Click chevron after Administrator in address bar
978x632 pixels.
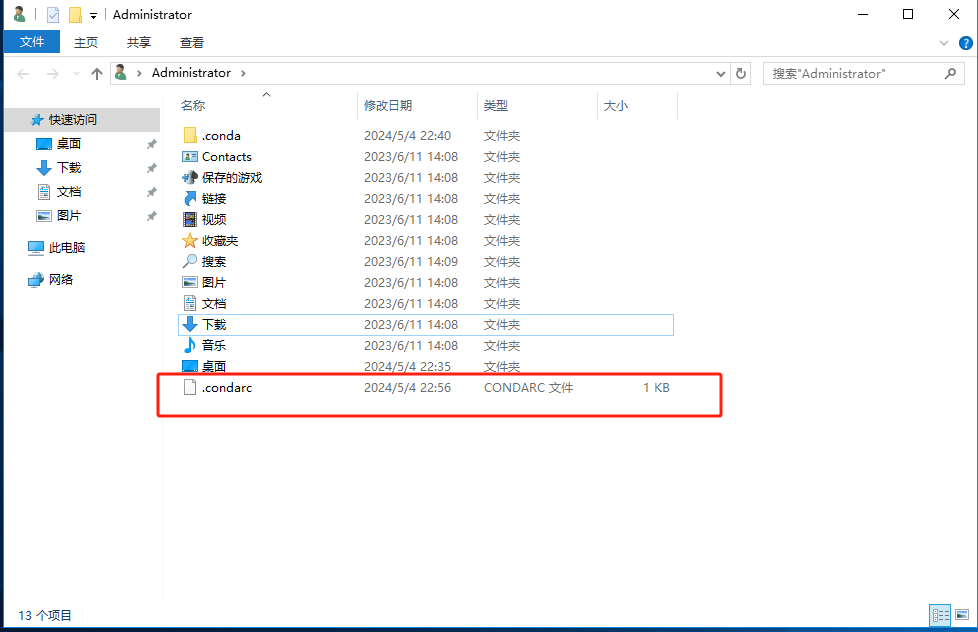(243, 74)
